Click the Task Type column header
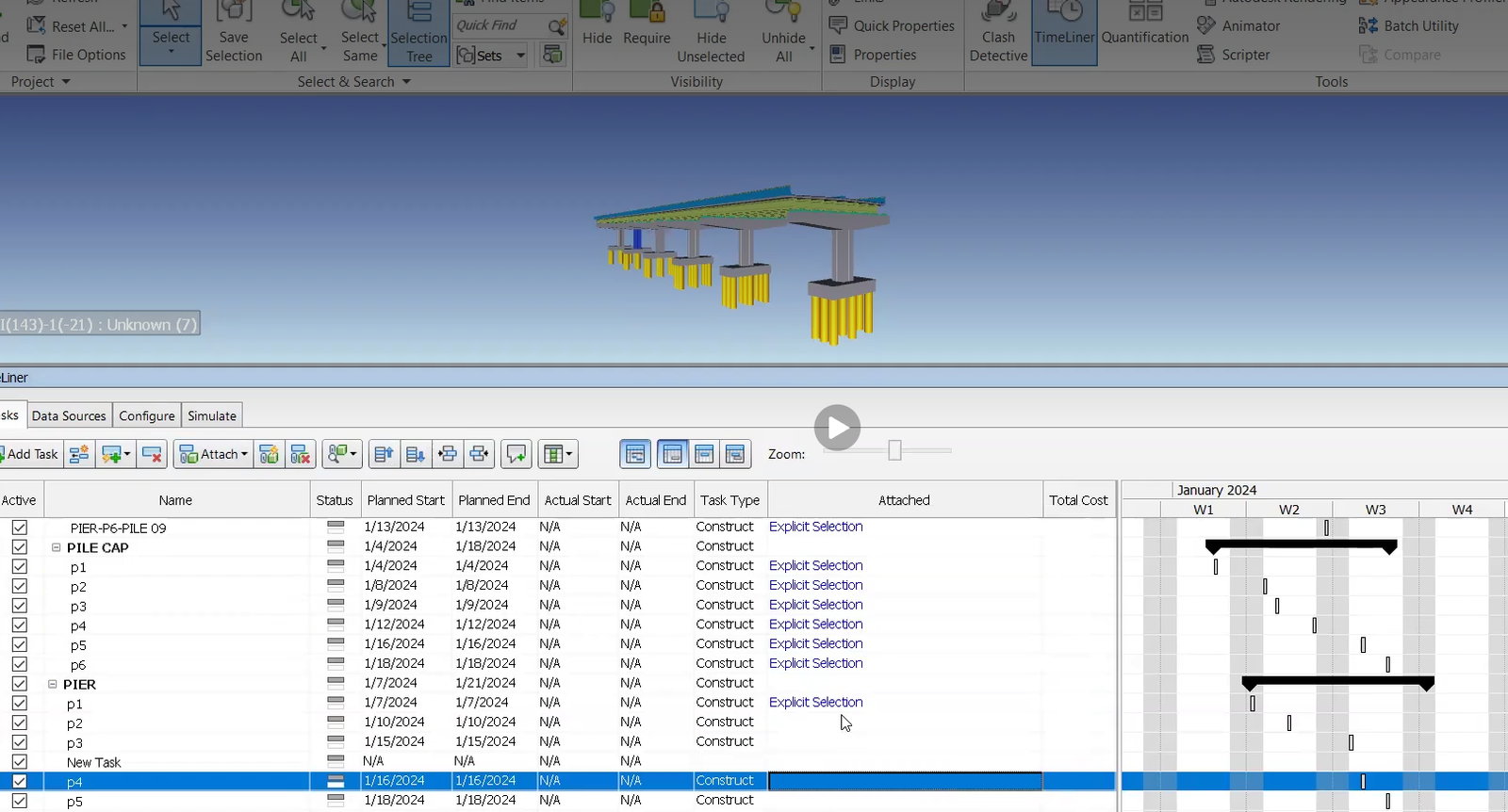This screenshot has width=1508, height=812. pyautogui.click(x=730, y=500)
